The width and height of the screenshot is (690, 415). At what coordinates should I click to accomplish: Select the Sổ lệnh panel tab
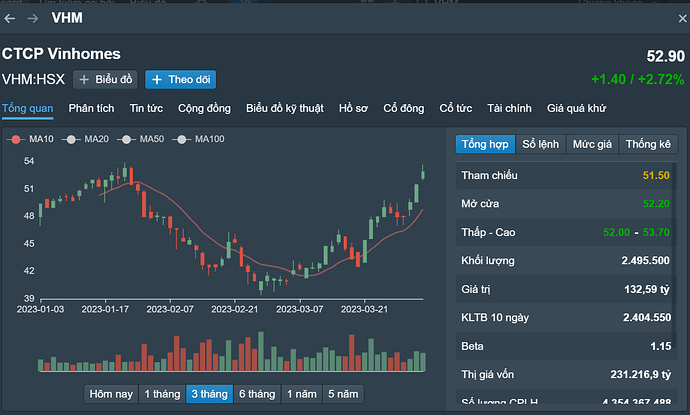(541, 145)
